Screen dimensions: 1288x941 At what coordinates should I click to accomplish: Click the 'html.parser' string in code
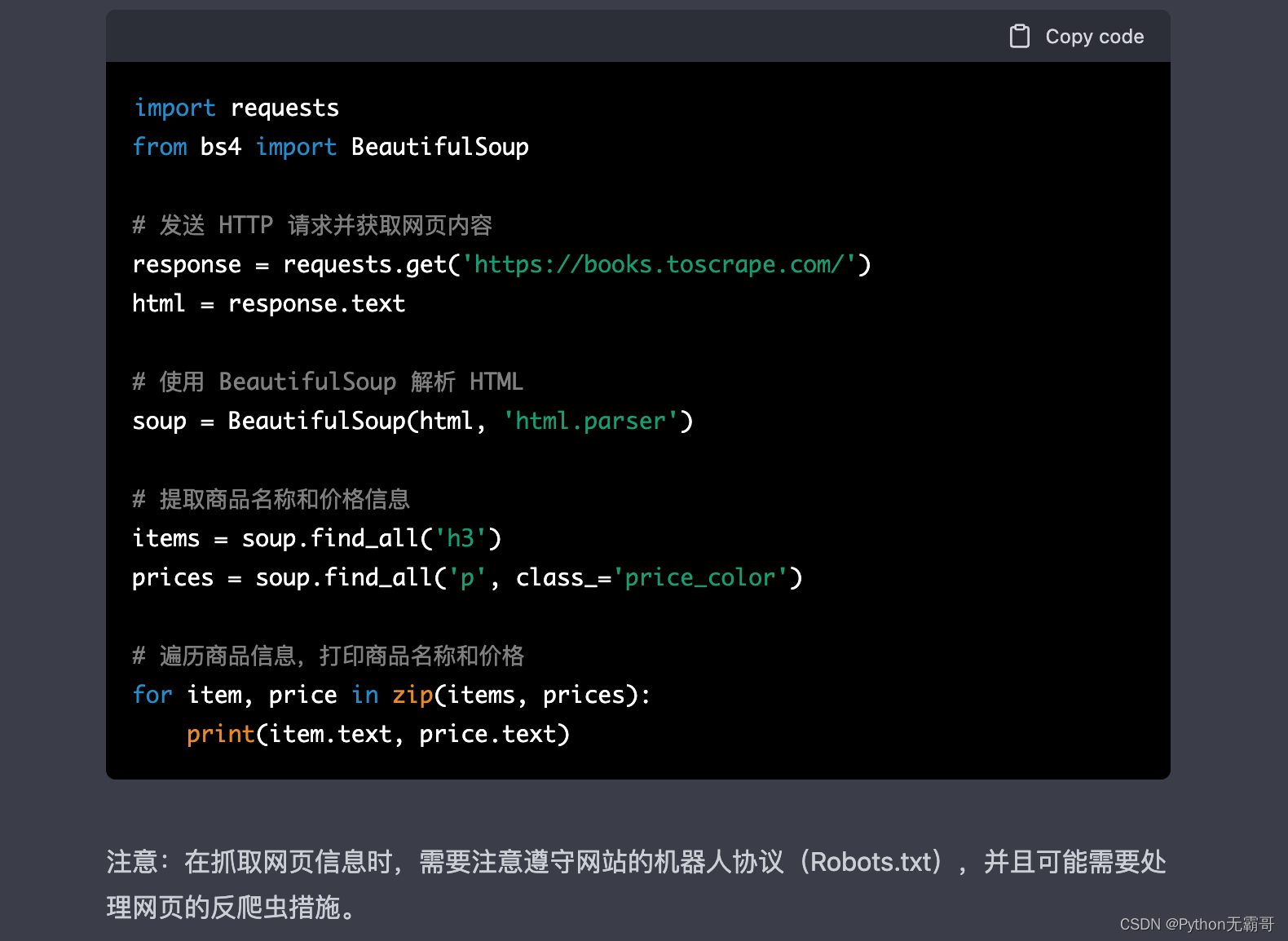tap(591, 421)
